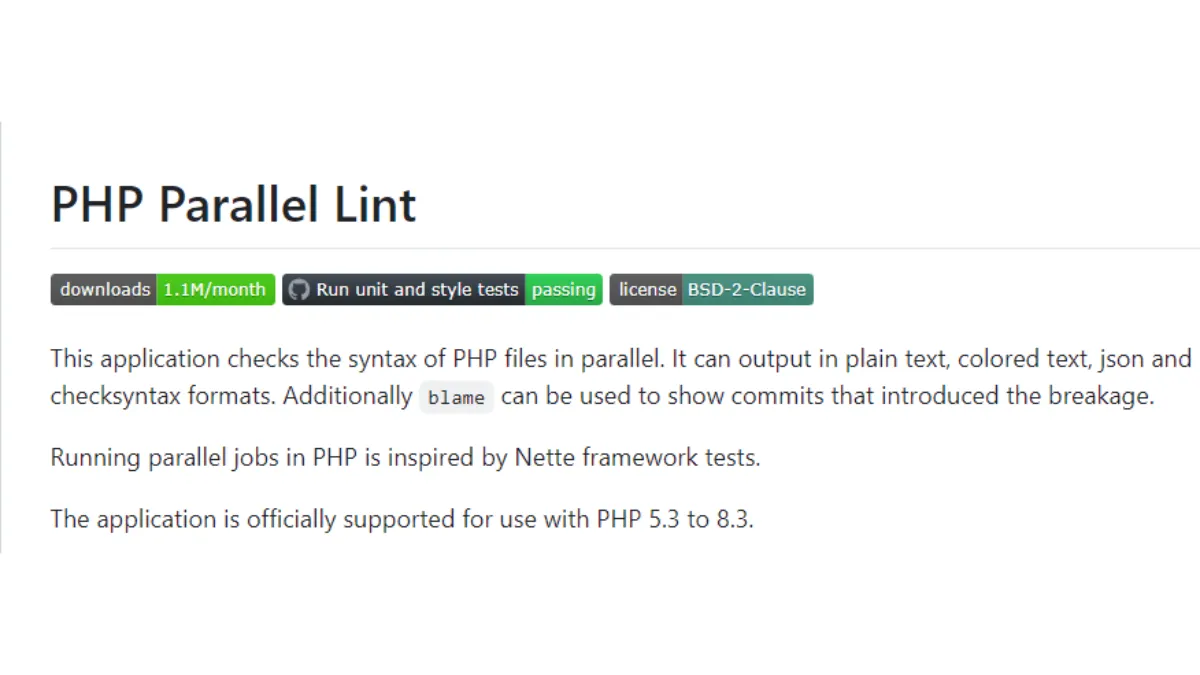This screenshot has width=1200, height=675.
Task: Click the PHP 5.3 to 8.3 version text
Action: [674, 519]
